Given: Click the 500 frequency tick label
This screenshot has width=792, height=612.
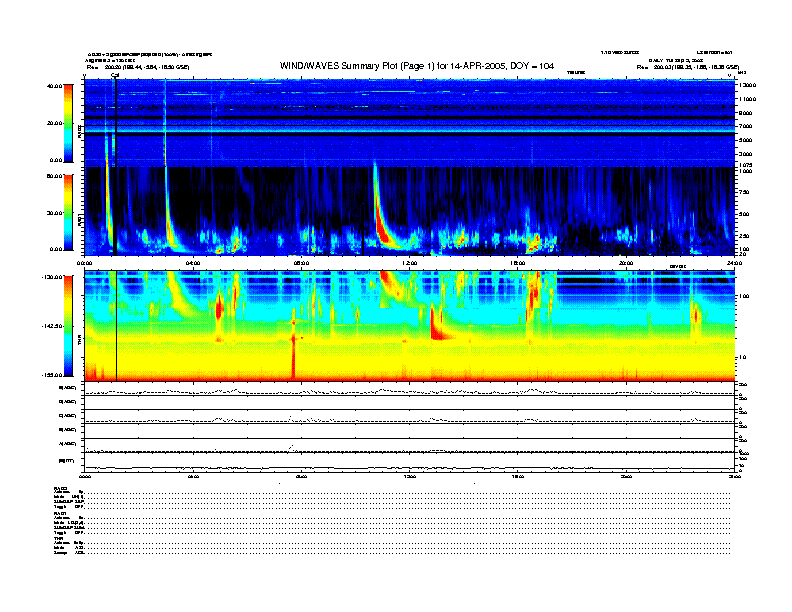Looking at the screenshot, I should coord(745,214).
